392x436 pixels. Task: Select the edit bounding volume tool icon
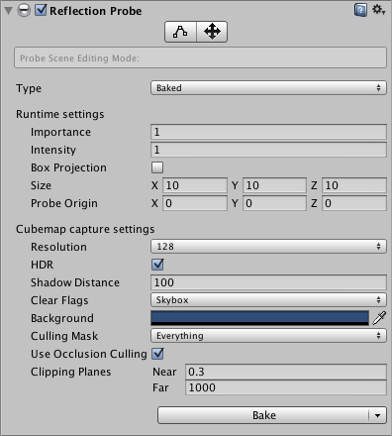point(180,32)
